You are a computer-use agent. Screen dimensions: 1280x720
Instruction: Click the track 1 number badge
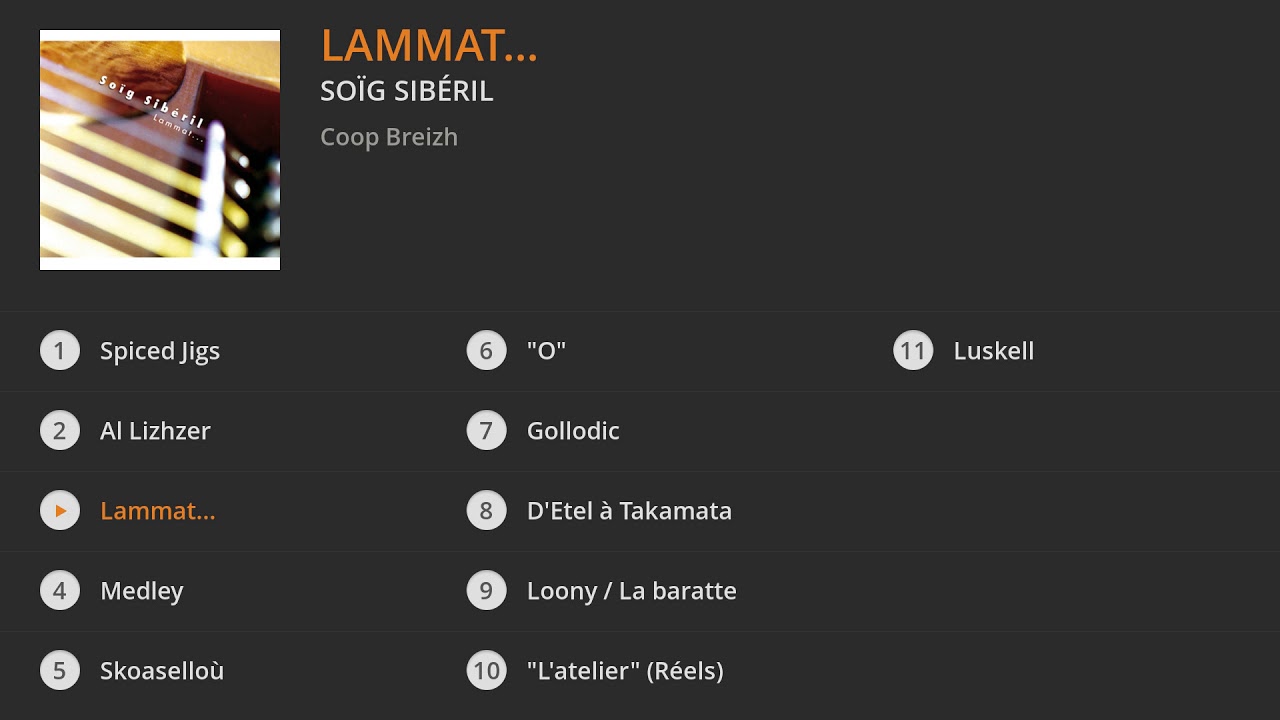60,351
